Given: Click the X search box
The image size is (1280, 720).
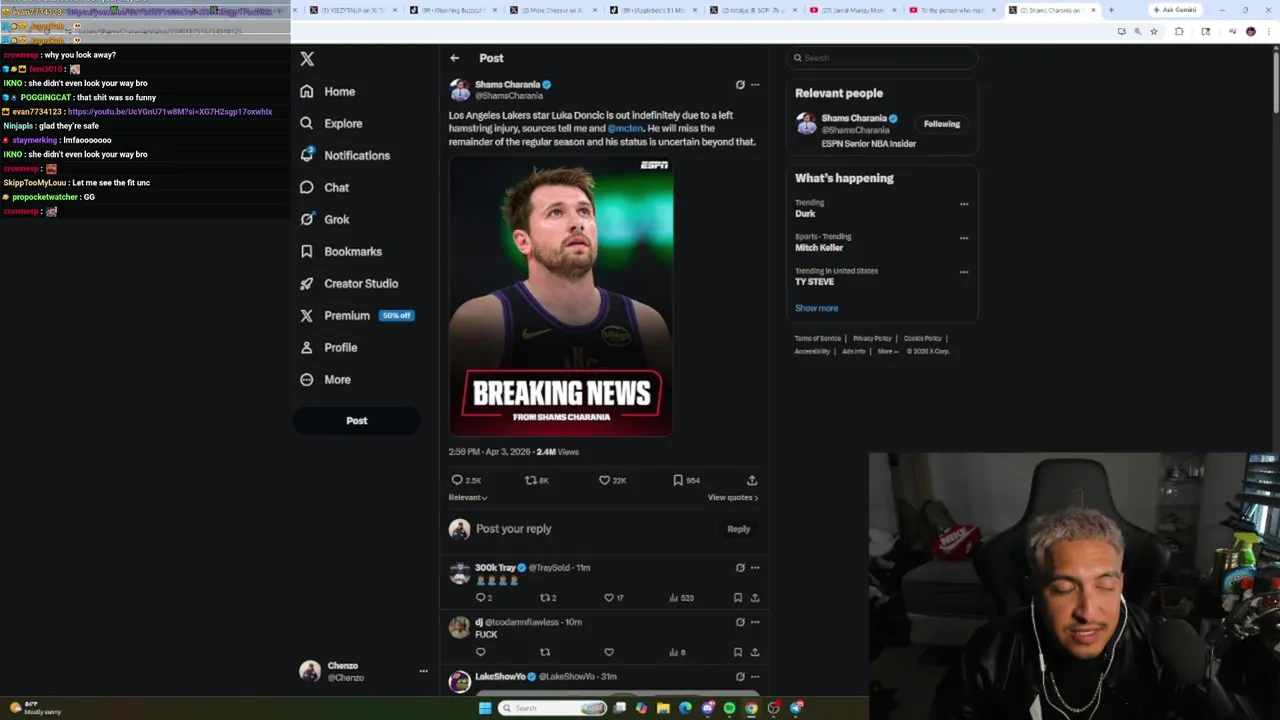Looking at the screenshot, I should (x=882, y=58).
